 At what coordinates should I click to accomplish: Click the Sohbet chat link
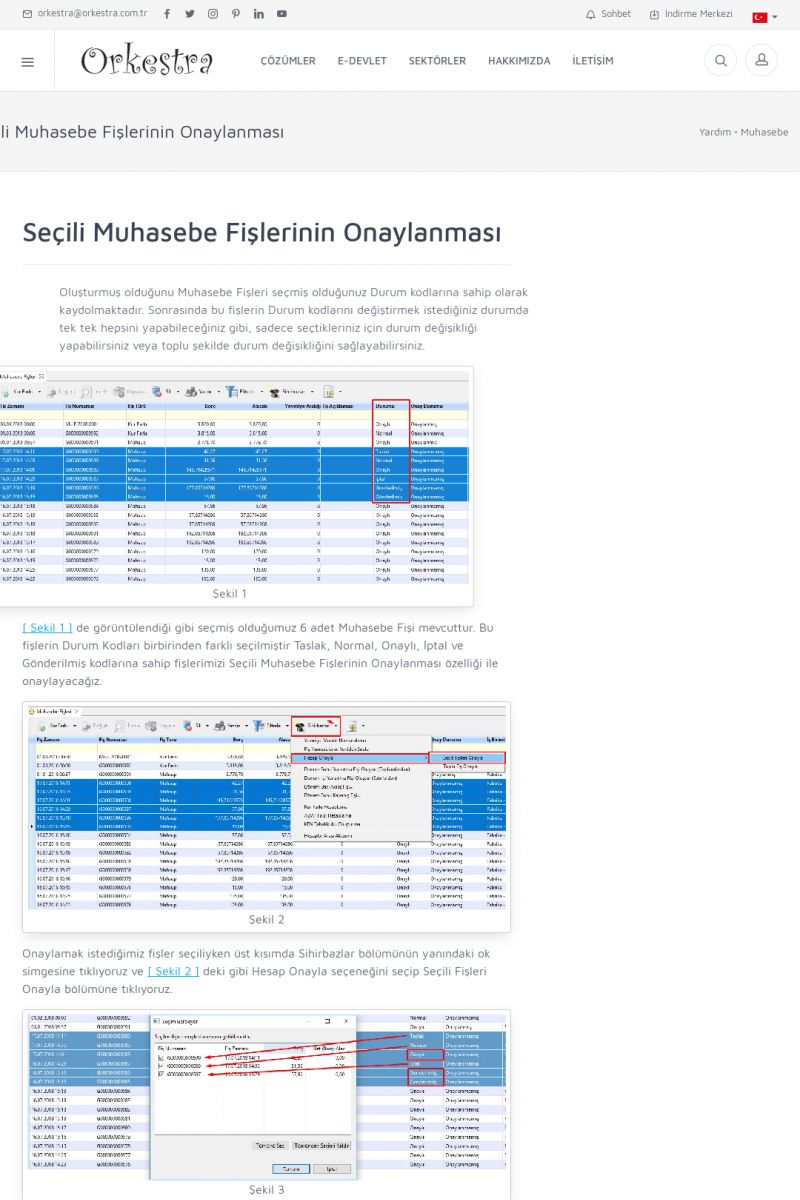[x=608, y=14]
